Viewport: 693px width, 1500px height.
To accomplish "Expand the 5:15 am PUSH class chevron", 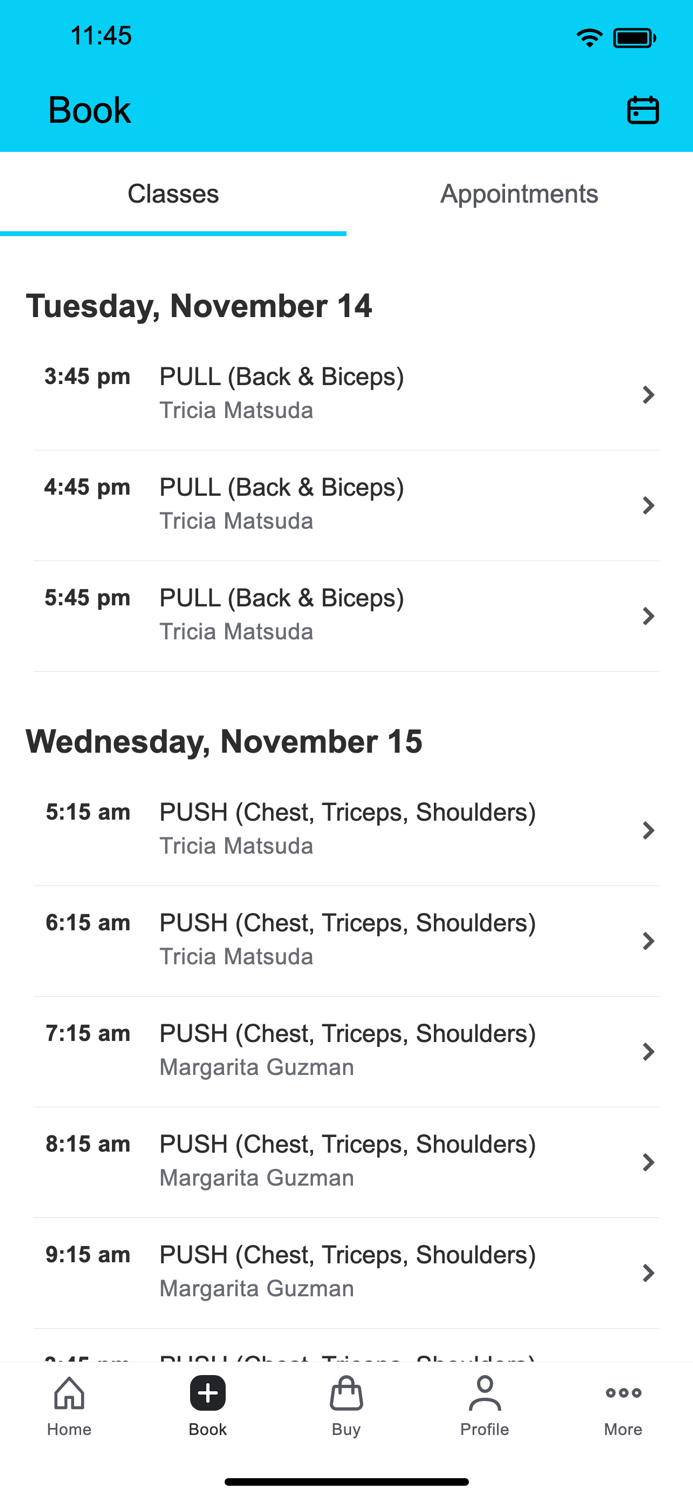I will [x=649, y=830].
